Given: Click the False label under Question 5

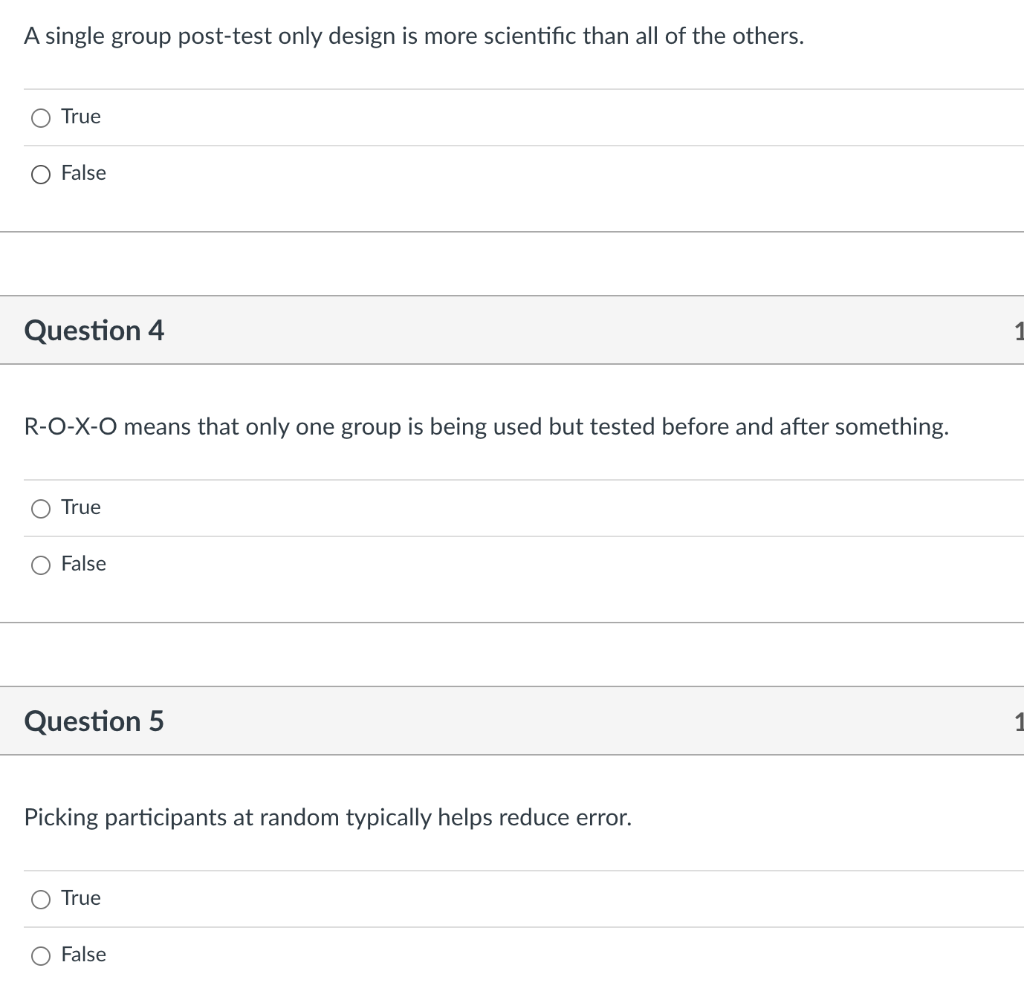Looking at the screenshot, I should 84,955.
